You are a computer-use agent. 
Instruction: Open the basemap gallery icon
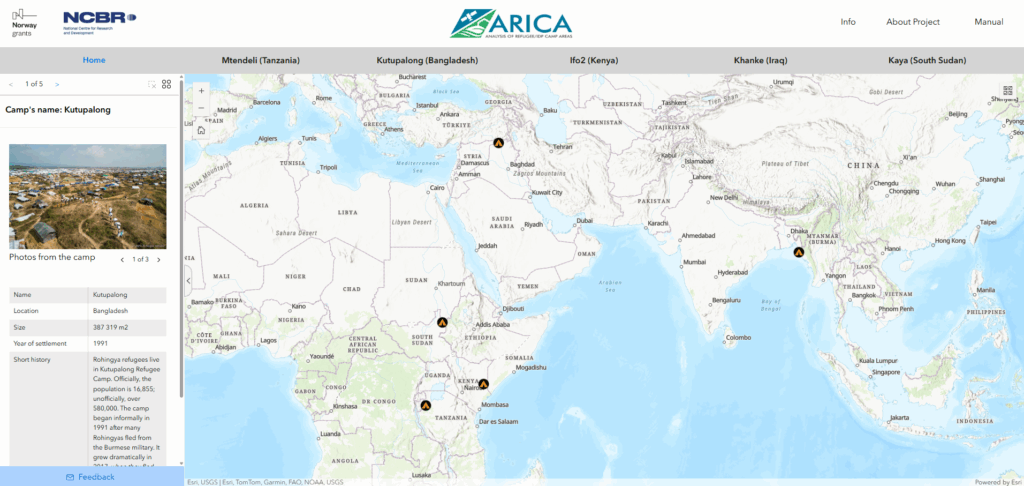[1008, 92]
